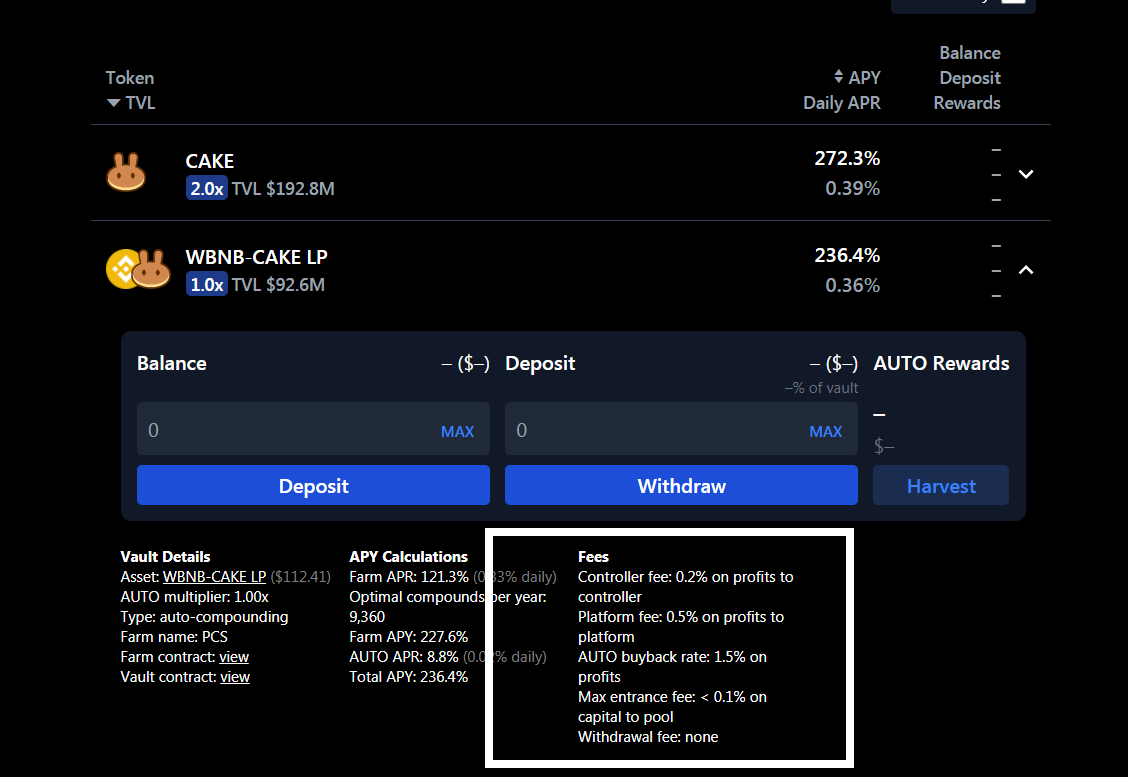This screenshot has width=1128, height=777.
Task: Click the 2.0x multiplier badge on CAKE
Action: coord(206,188)
